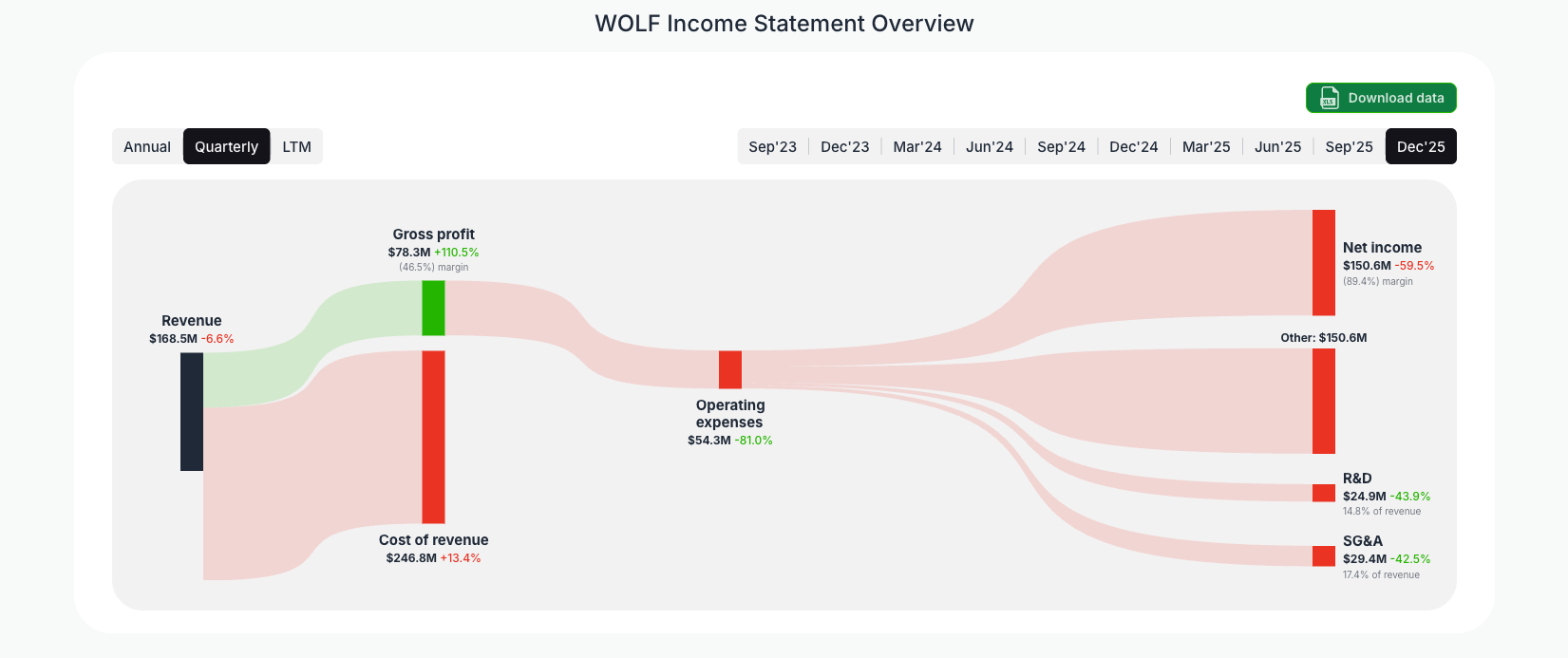Click the XLS file icon on Download data button

tap(1328, 98)
